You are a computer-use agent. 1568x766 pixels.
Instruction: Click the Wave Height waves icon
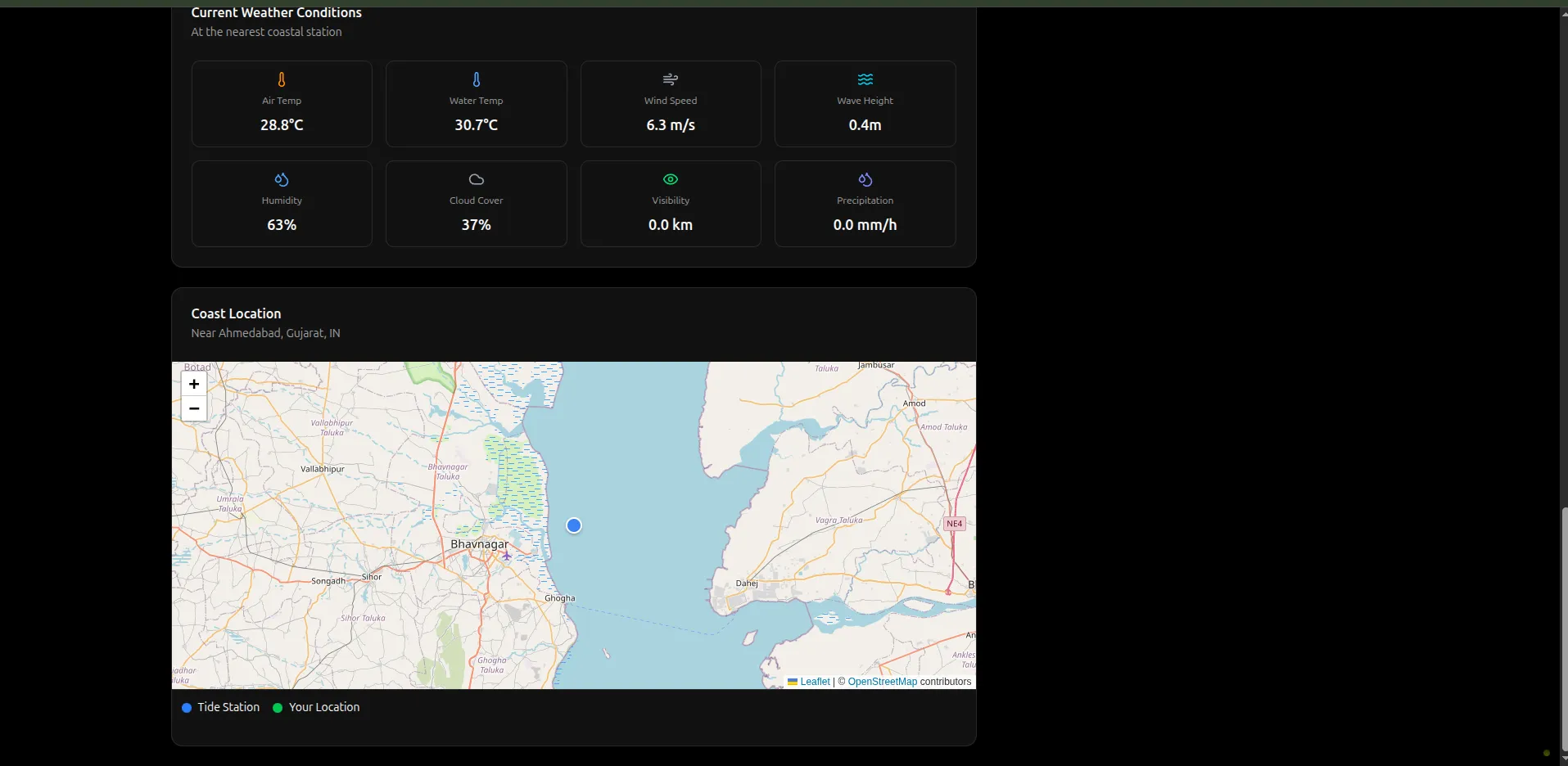coord(865,79)
